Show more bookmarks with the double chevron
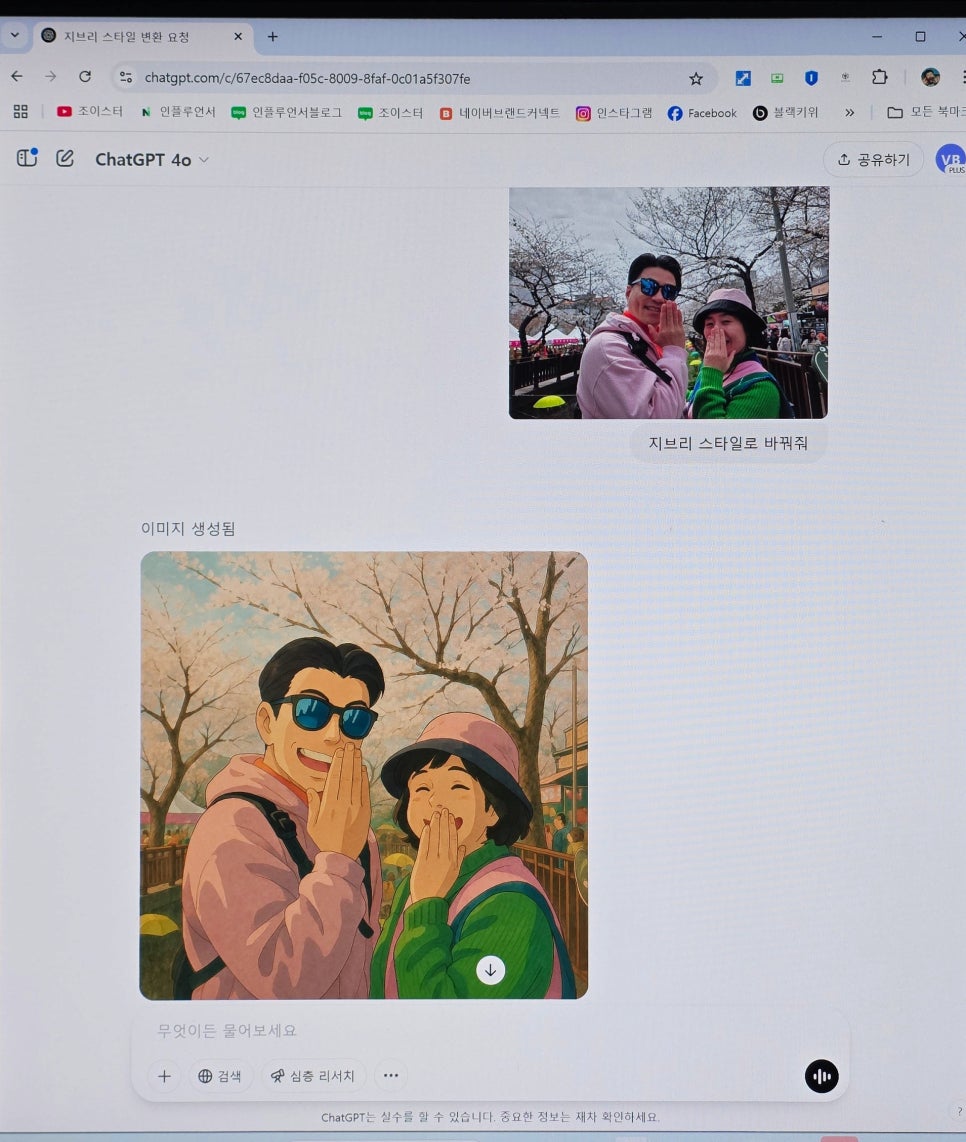Screen dimensions: 966x1142 coord(849,113)
